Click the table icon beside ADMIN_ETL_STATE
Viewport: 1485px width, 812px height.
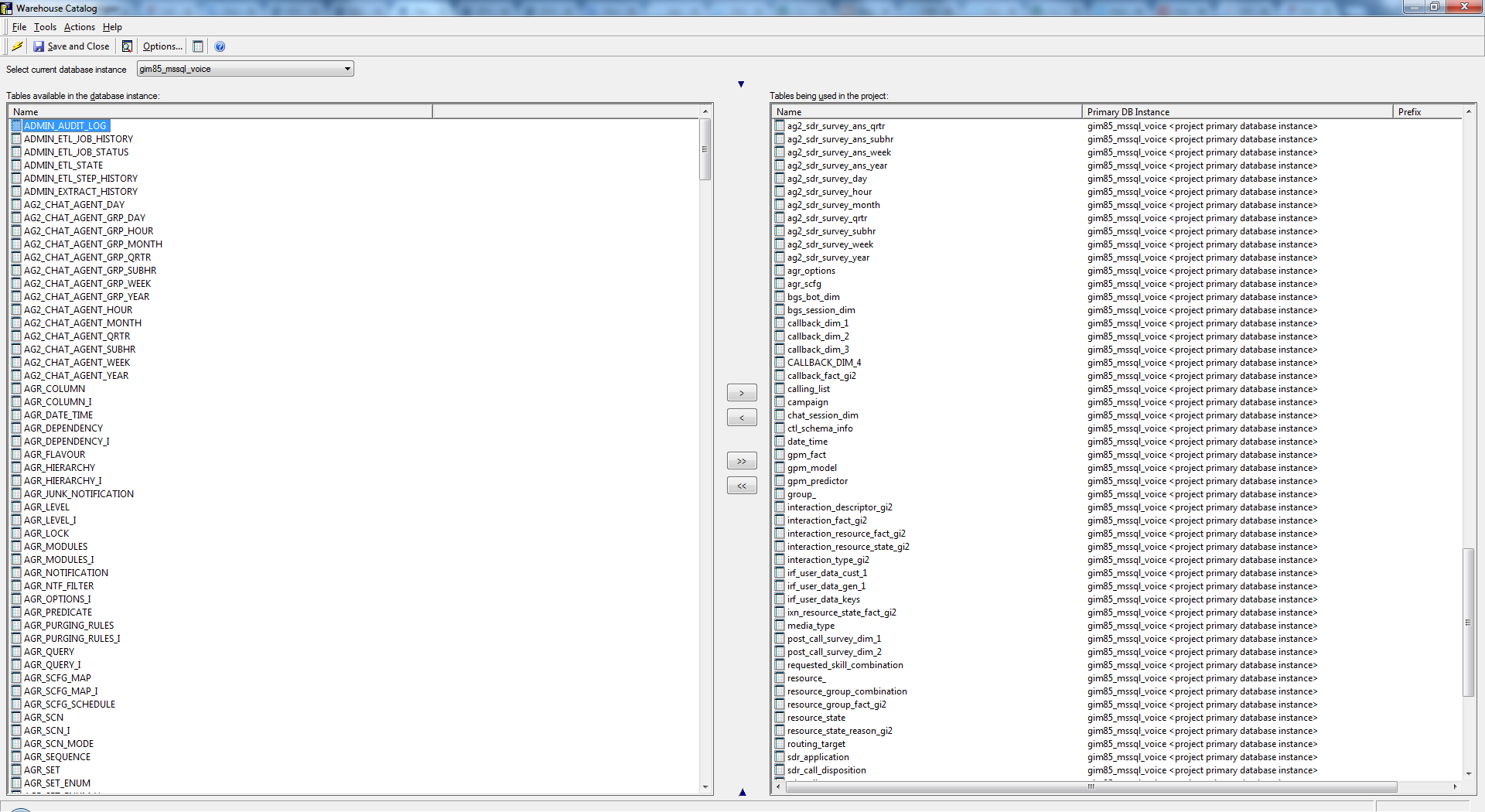[x=16, y=165]
